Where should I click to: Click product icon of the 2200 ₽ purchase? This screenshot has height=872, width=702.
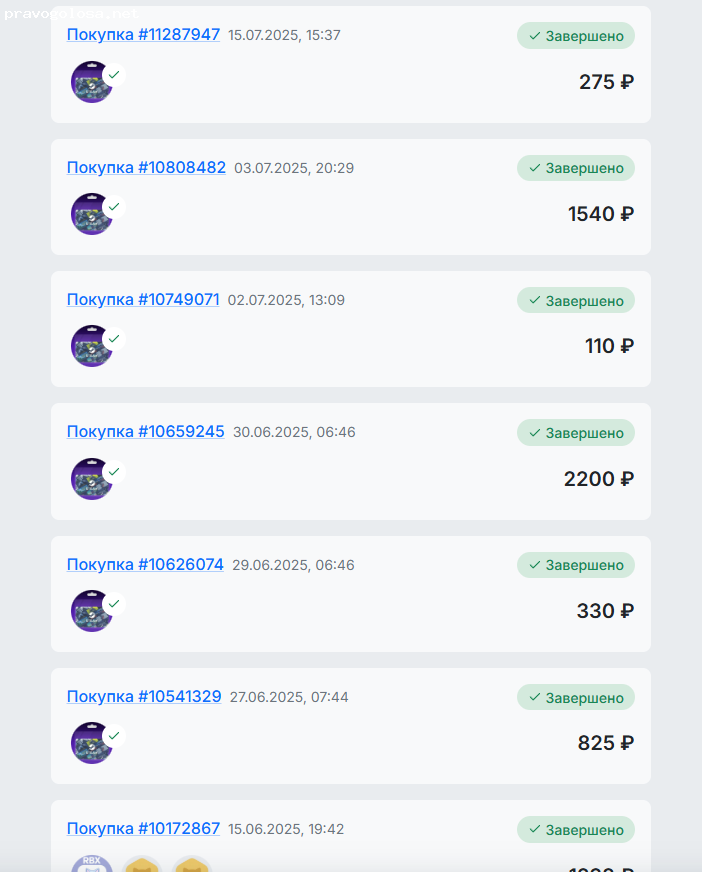click(91, 479)
